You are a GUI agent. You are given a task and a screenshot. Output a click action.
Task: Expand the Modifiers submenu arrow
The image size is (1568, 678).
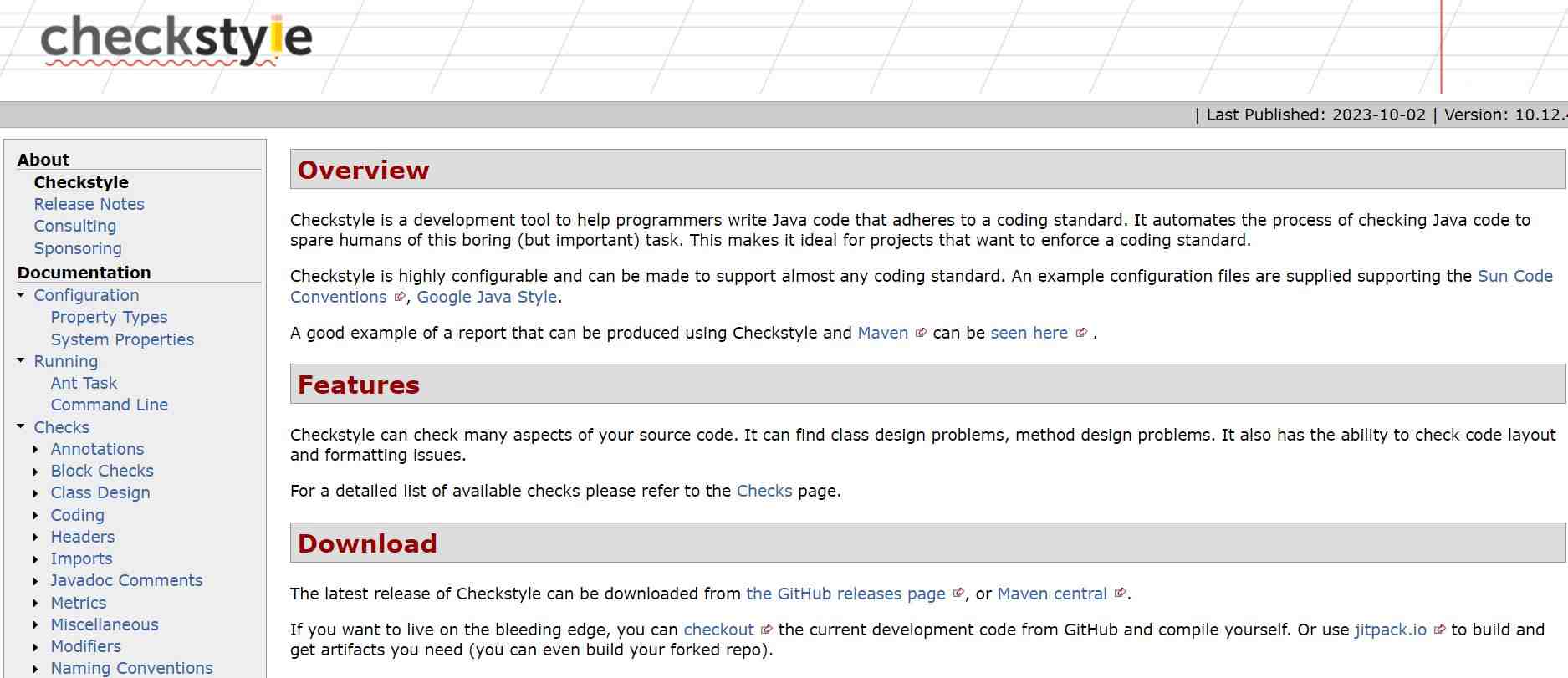36,647
